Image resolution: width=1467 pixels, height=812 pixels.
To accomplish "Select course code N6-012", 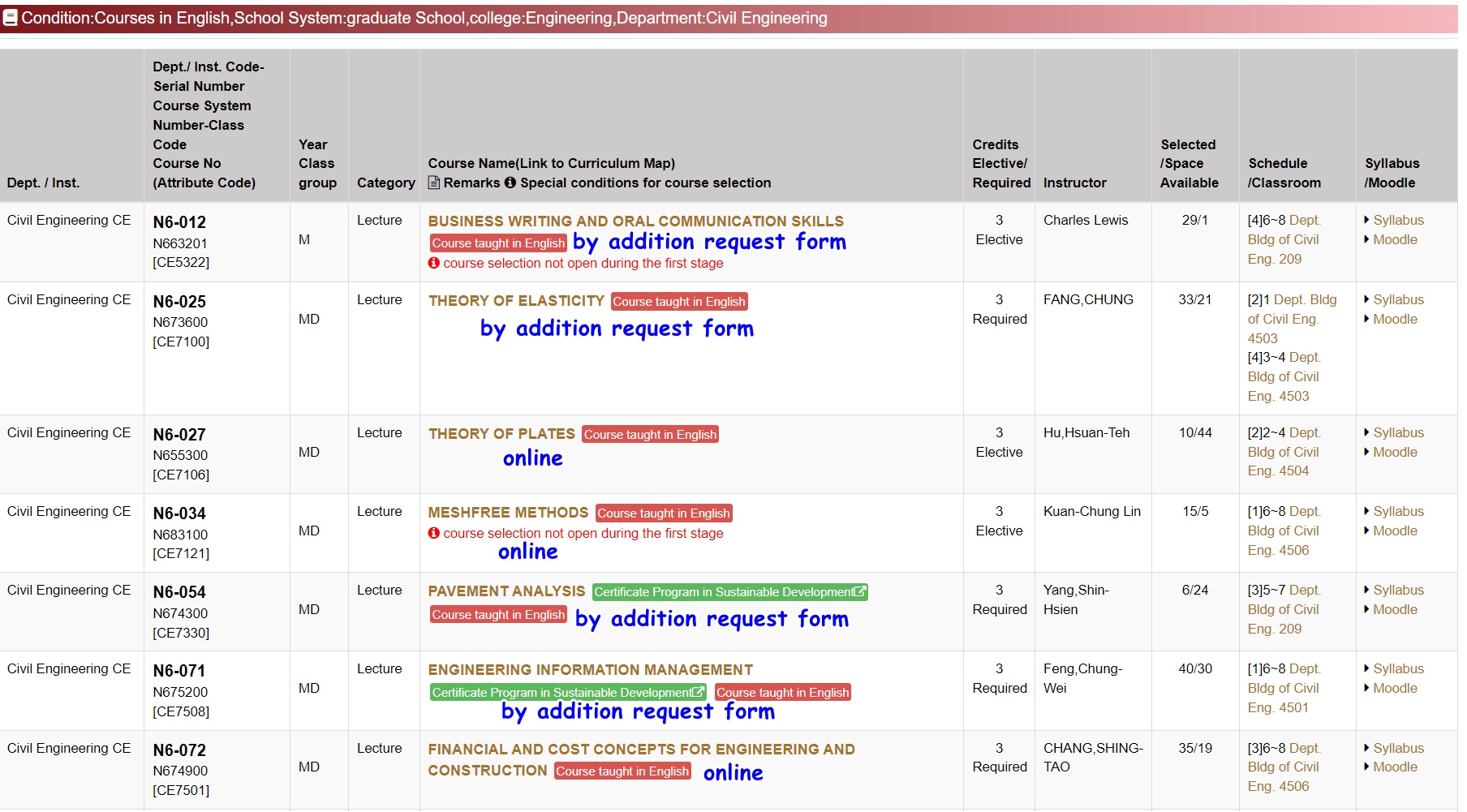I will click(179, 222).
